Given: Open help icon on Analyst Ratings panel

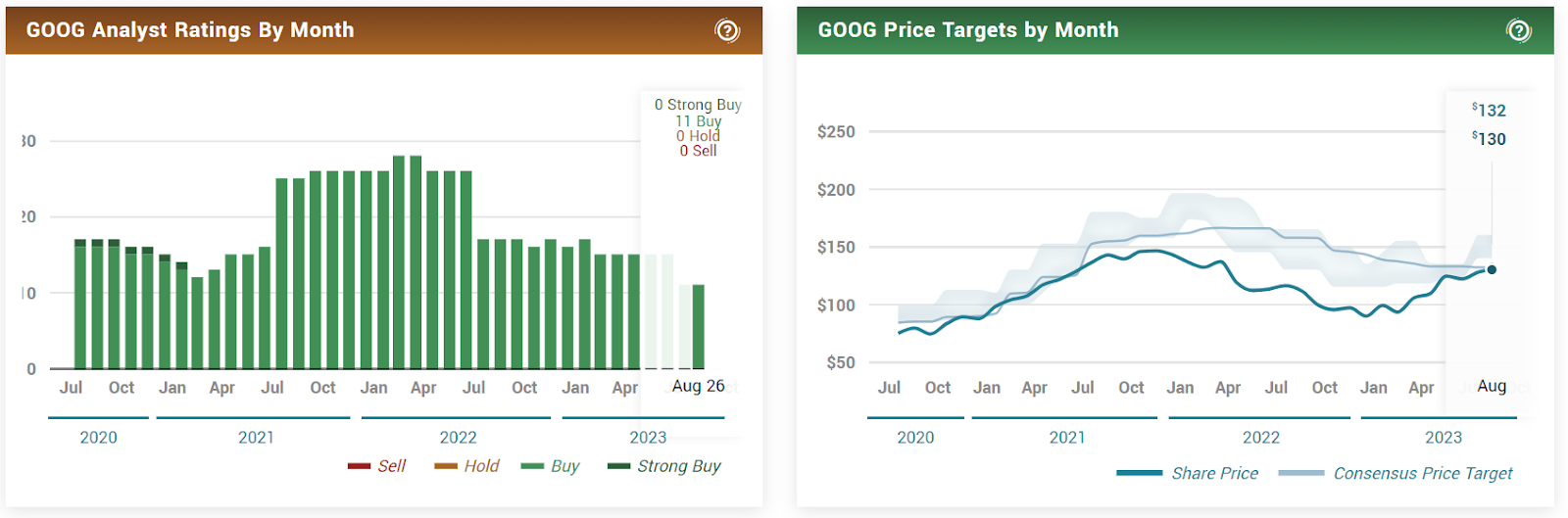Looking at the screenshot, I should point(727,30).
